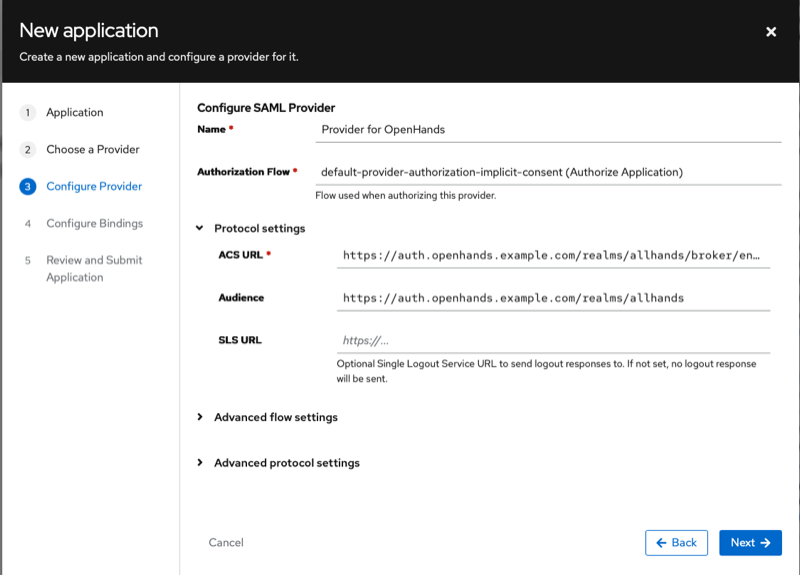Click the ACS URL input
Viewport: 800px width, 575px height.
click(x=553, y=256)
